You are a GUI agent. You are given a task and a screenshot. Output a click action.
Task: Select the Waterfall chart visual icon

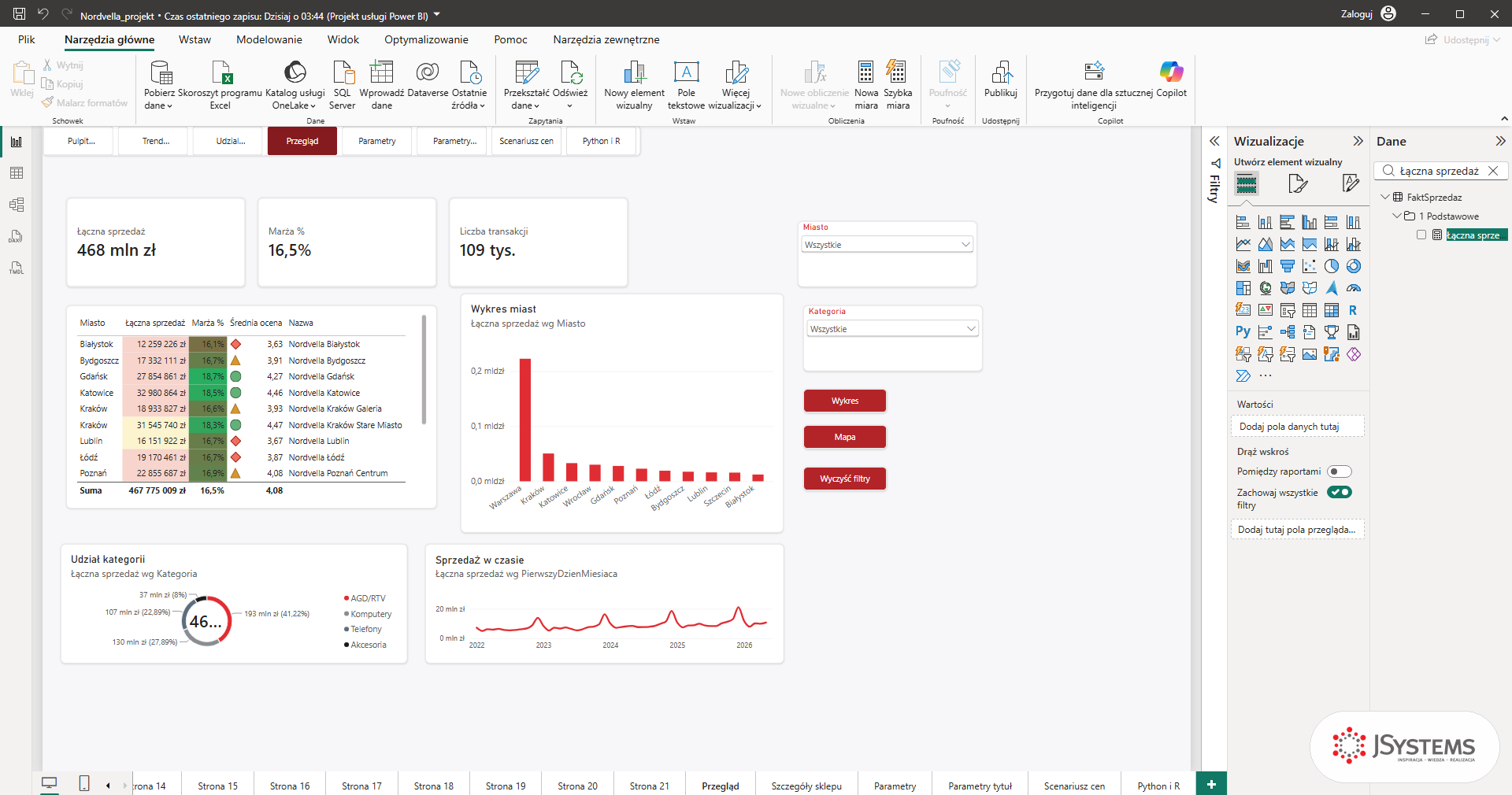pos(1266,266)
